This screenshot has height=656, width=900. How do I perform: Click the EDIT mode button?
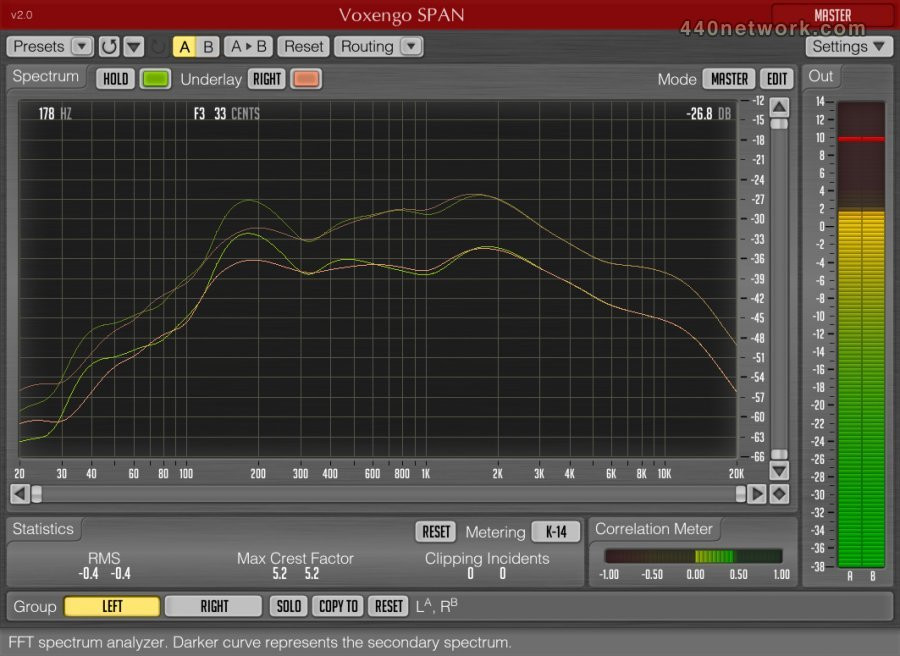click(777, 79)
